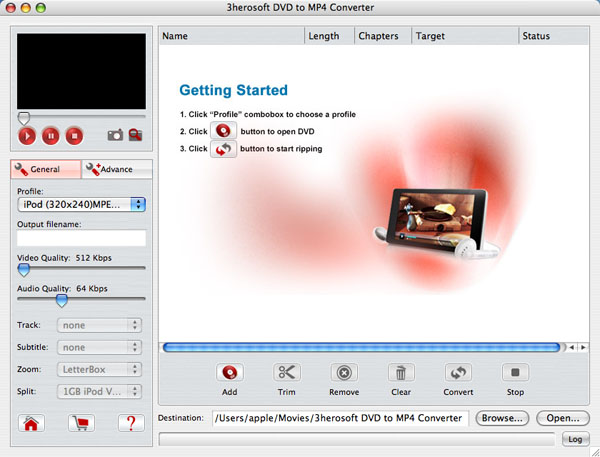
Task: Click the Add DVD disc icon
Action: 230,372
